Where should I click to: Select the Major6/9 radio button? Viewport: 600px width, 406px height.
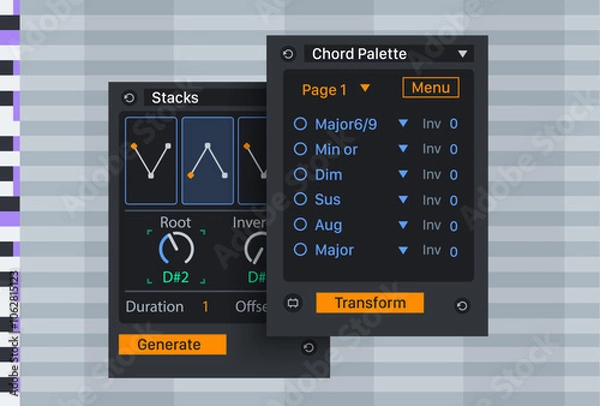(x=300, y=124)
